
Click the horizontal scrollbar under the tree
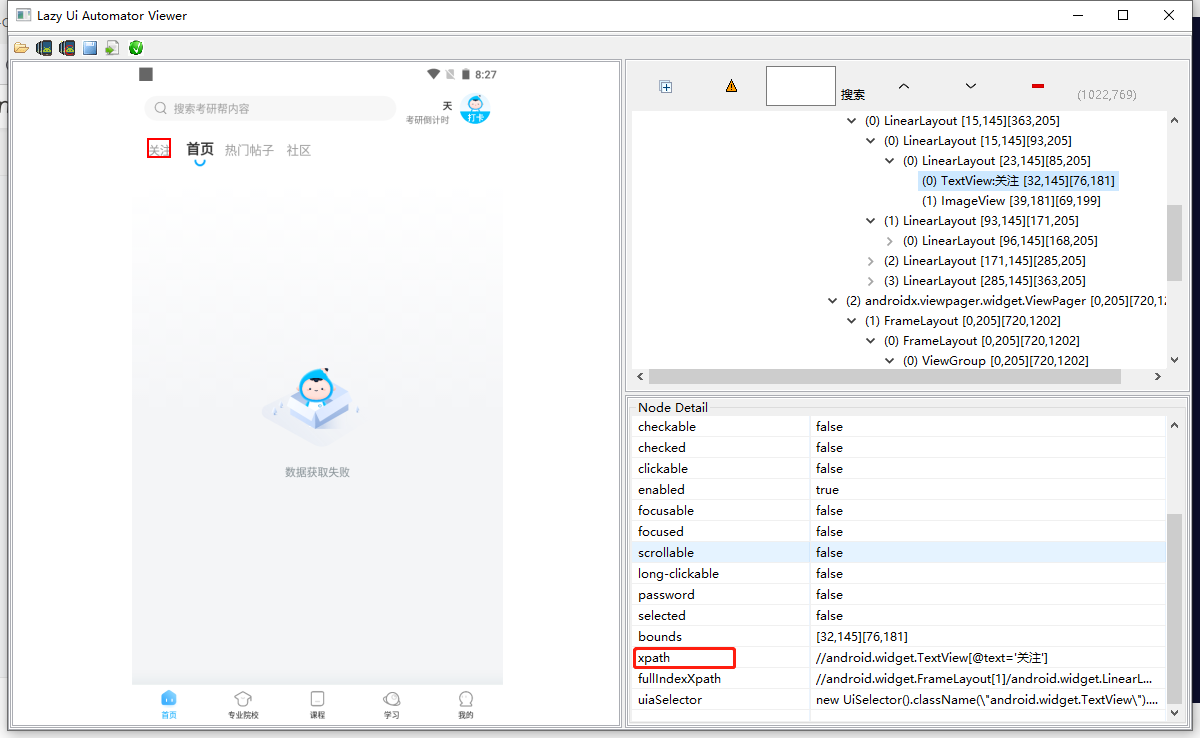[x=880, y=376]
